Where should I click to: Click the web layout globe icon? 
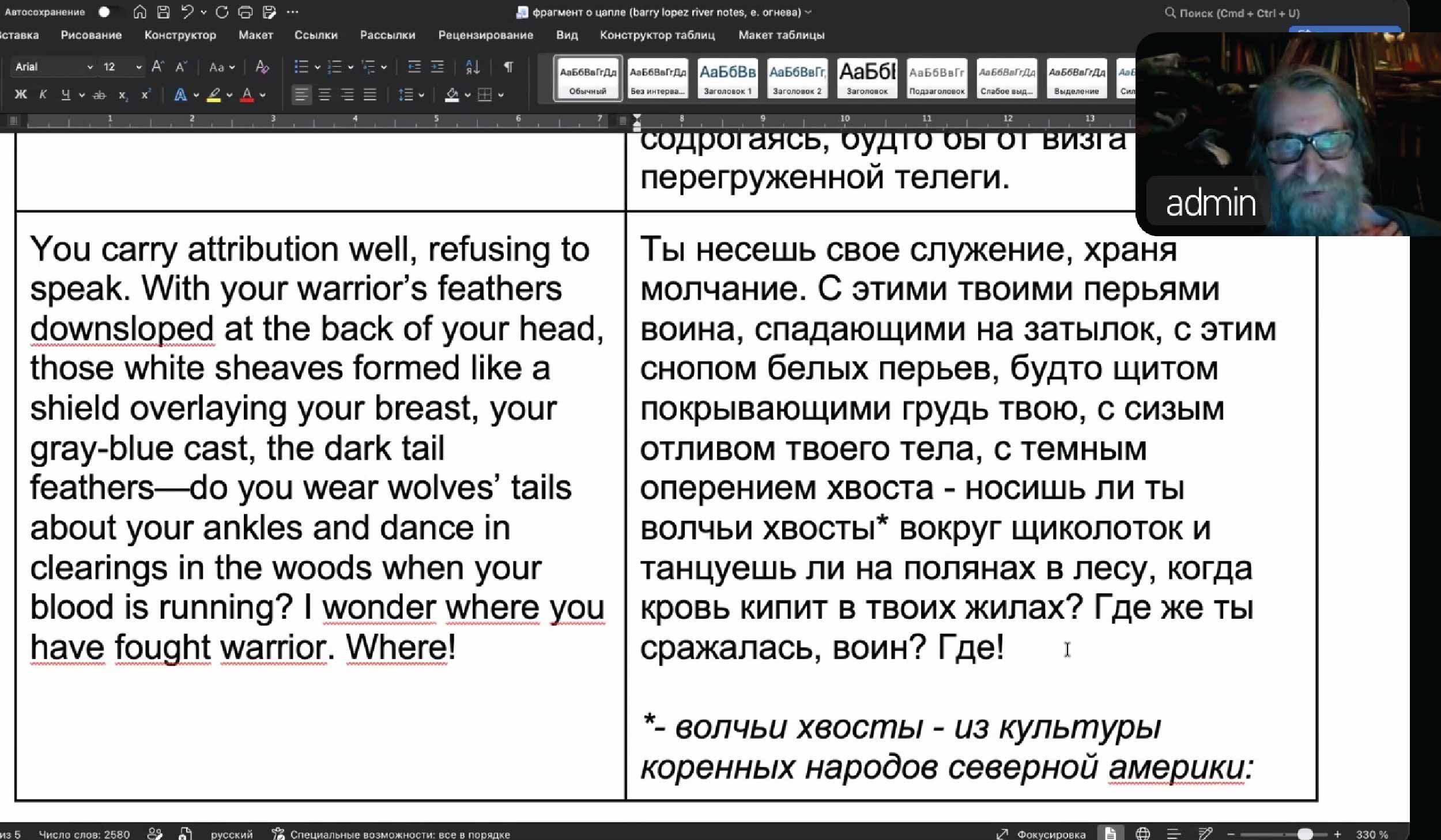point(1142,833)
